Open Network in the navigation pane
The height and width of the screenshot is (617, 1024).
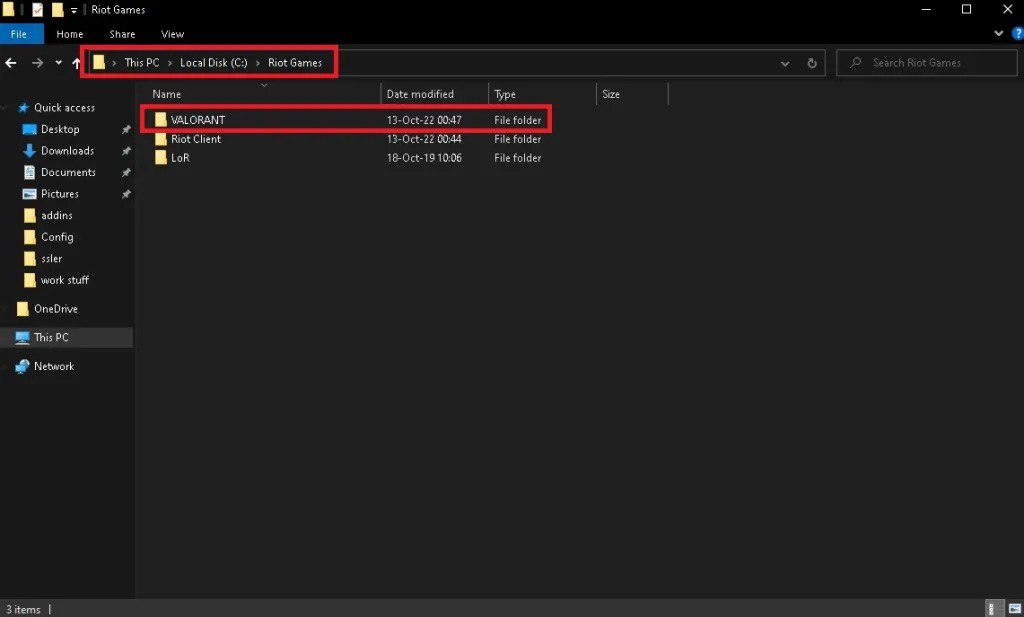54,366
